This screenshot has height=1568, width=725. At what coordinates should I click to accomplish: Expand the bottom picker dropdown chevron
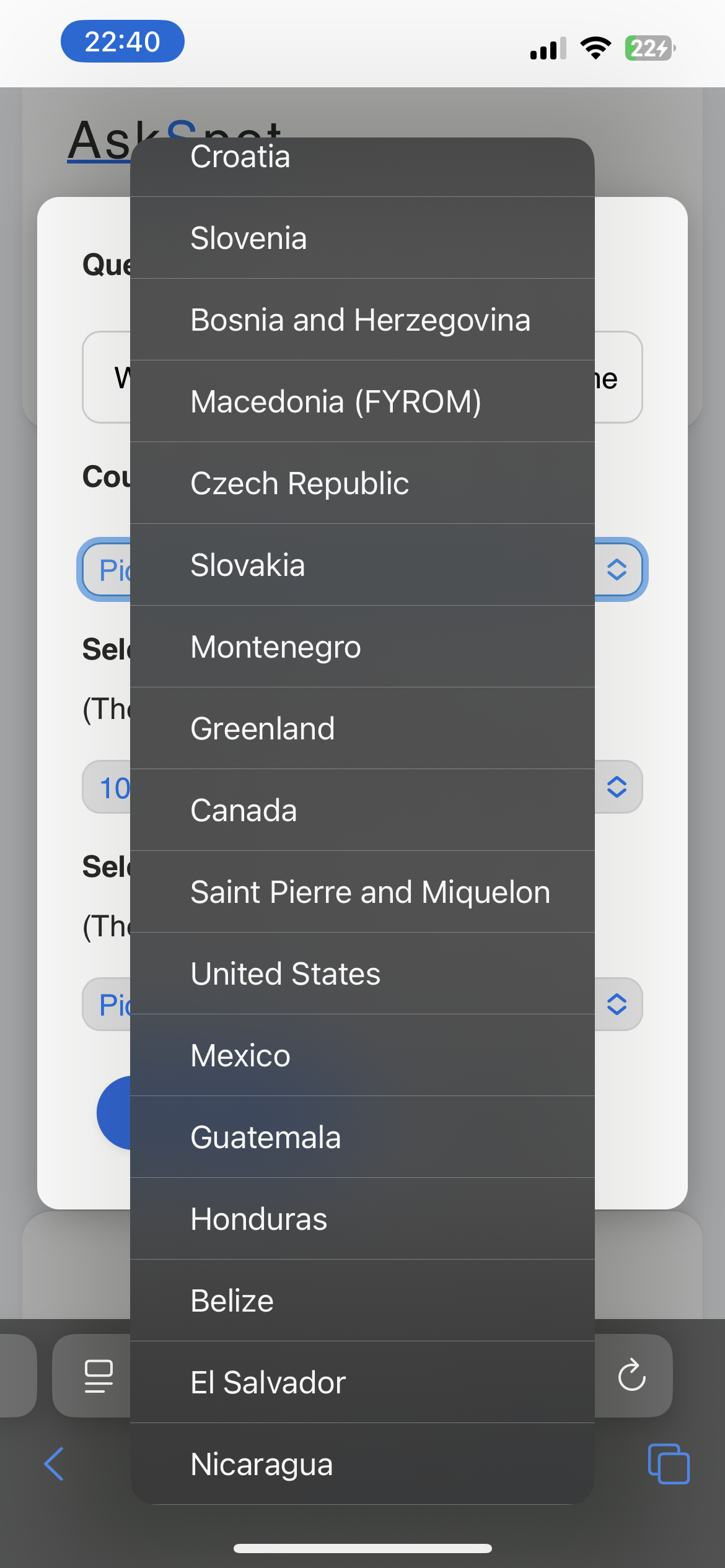(617, 1004)
